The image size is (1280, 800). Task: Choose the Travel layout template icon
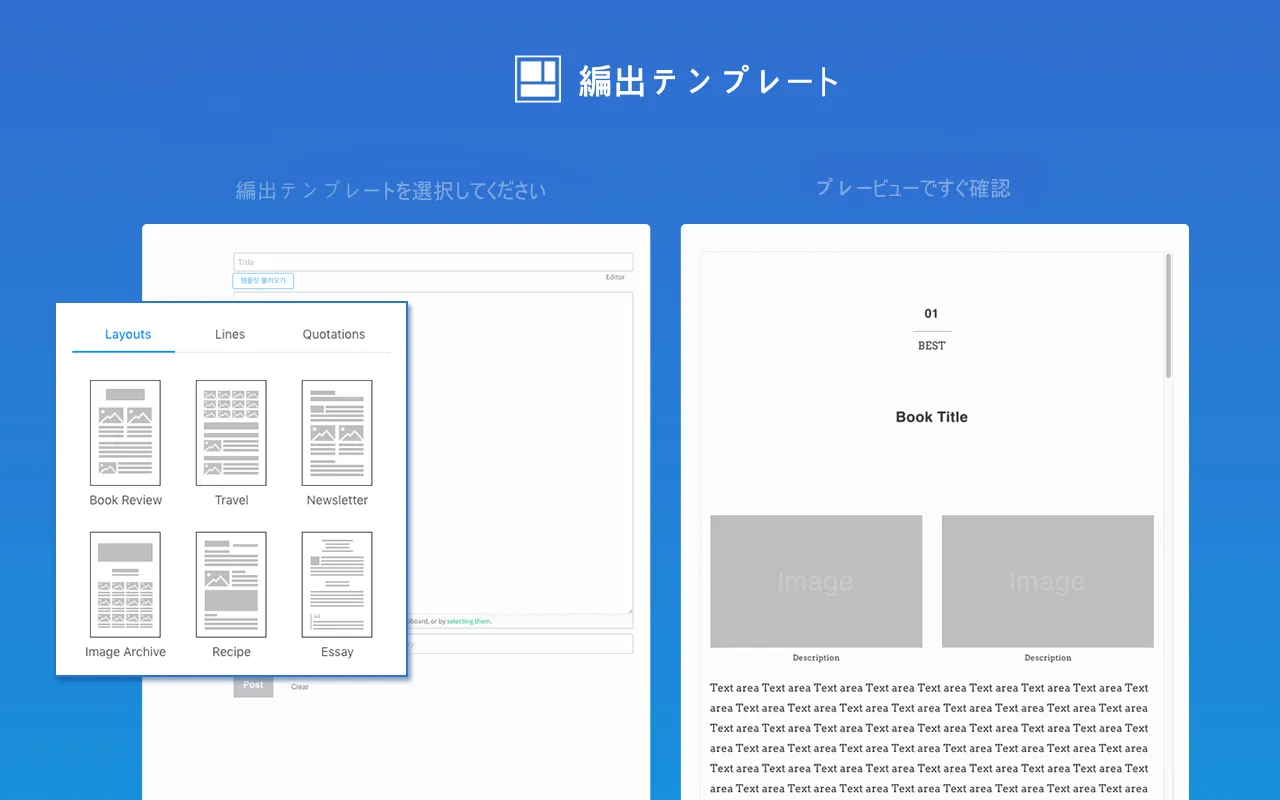231,433
